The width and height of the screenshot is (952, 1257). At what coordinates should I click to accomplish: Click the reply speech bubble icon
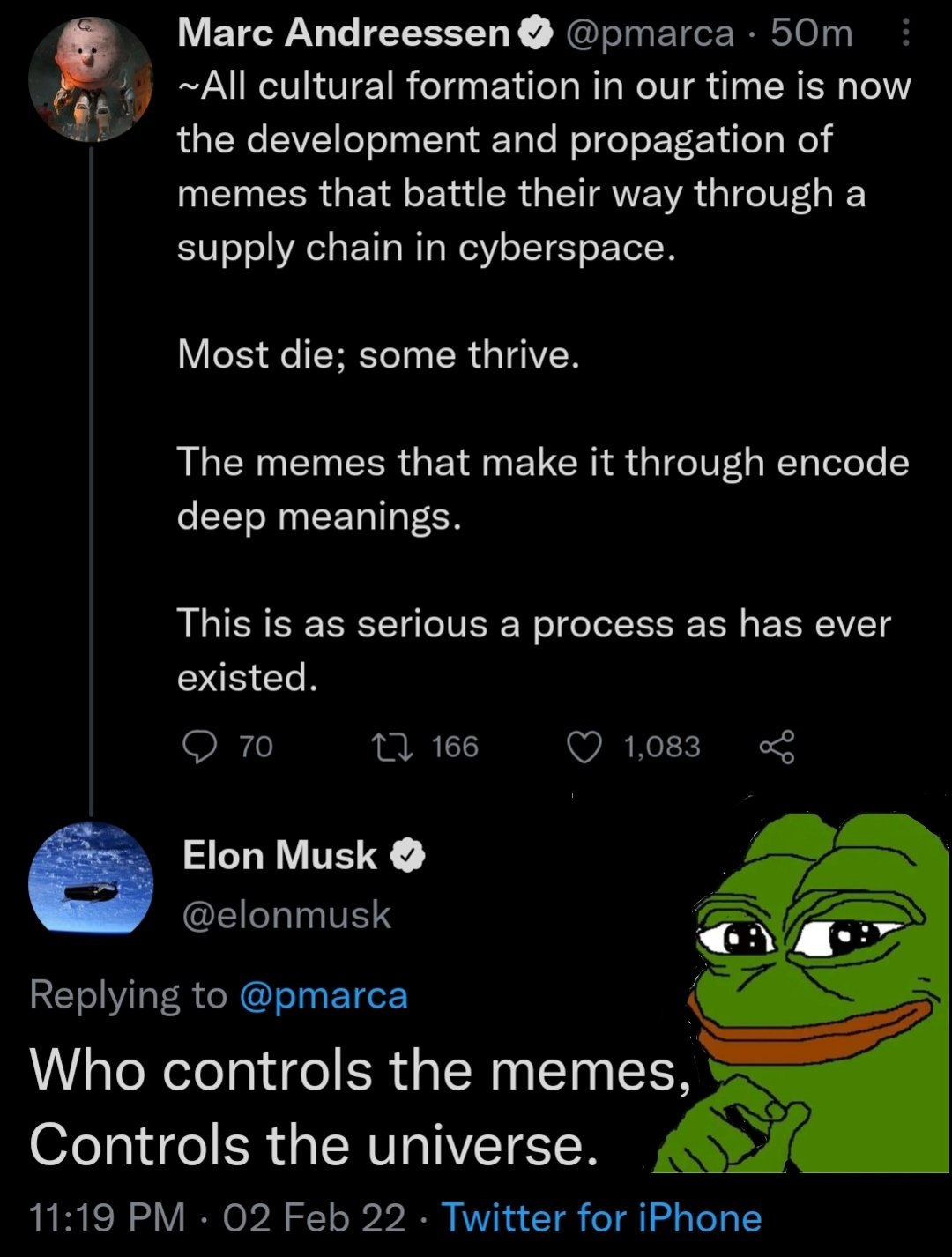(199, 747)
